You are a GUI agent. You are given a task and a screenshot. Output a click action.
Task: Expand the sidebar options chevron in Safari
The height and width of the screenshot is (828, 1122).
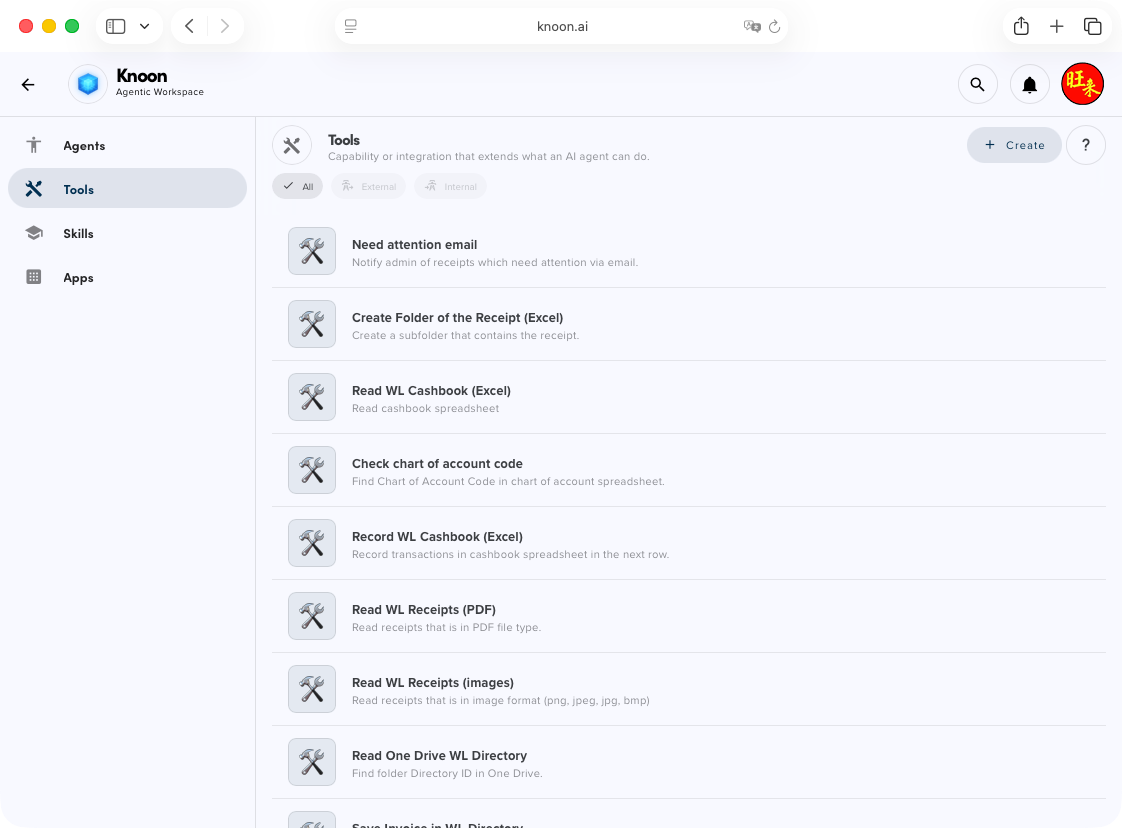tap(143, 26)
